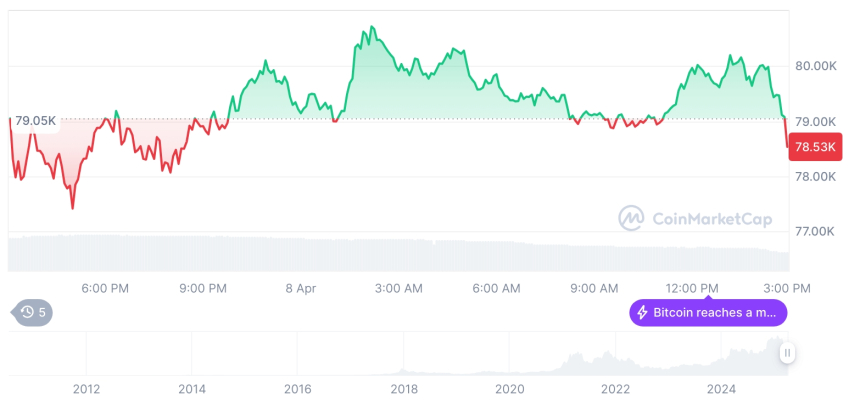Click the 80.00K y-axis price label
The height and width of the screenshot is (401, 860).
[815, 66]
